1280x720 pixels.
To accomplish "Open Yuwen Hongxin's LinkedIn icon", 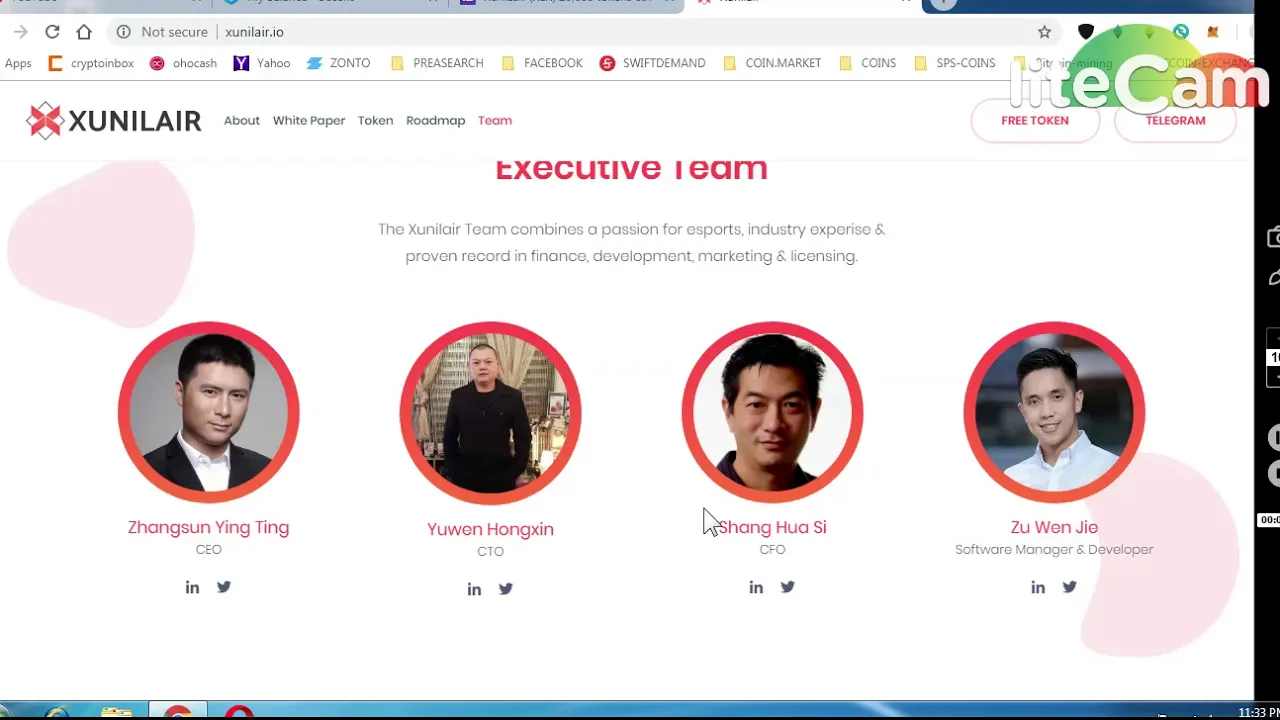I will 474,590.
